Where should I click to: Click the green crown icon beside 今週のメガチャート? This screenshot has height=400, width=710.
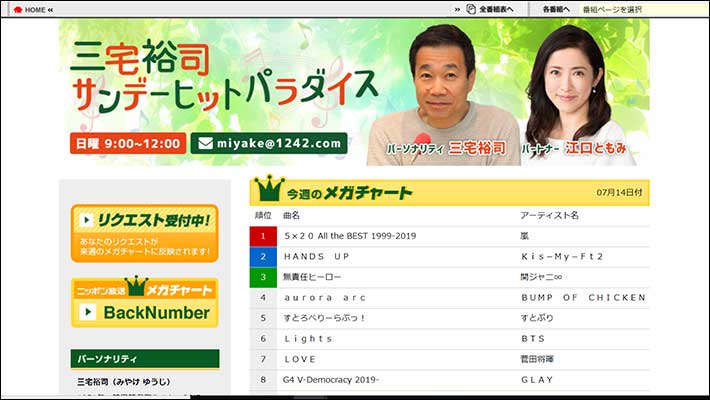click(x=269, y=188)
